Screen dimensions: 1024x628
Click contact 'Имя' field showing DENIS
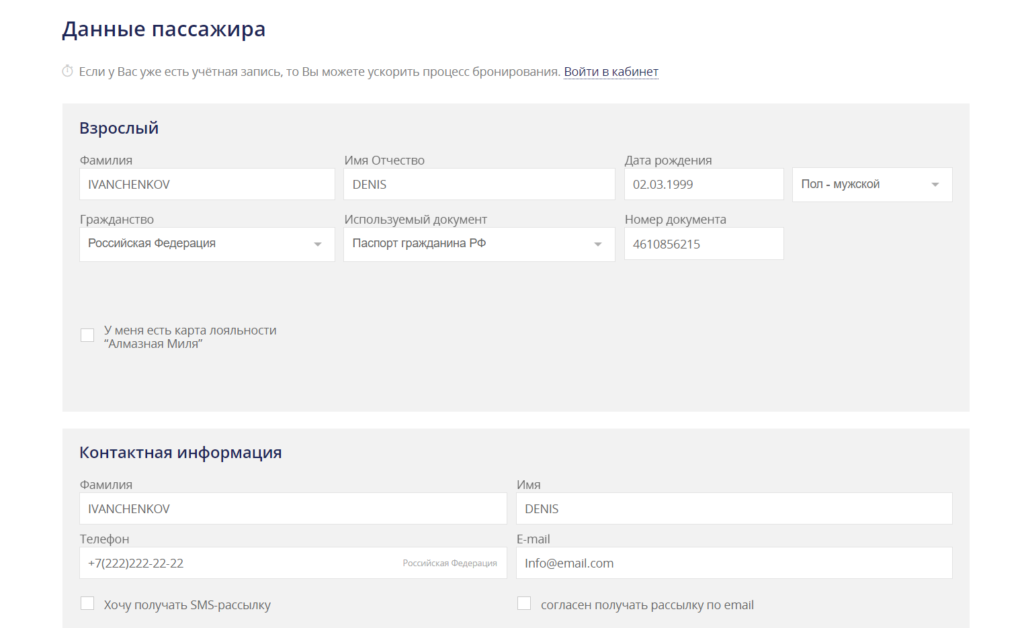pyautogui.click(x=734, y=509)
